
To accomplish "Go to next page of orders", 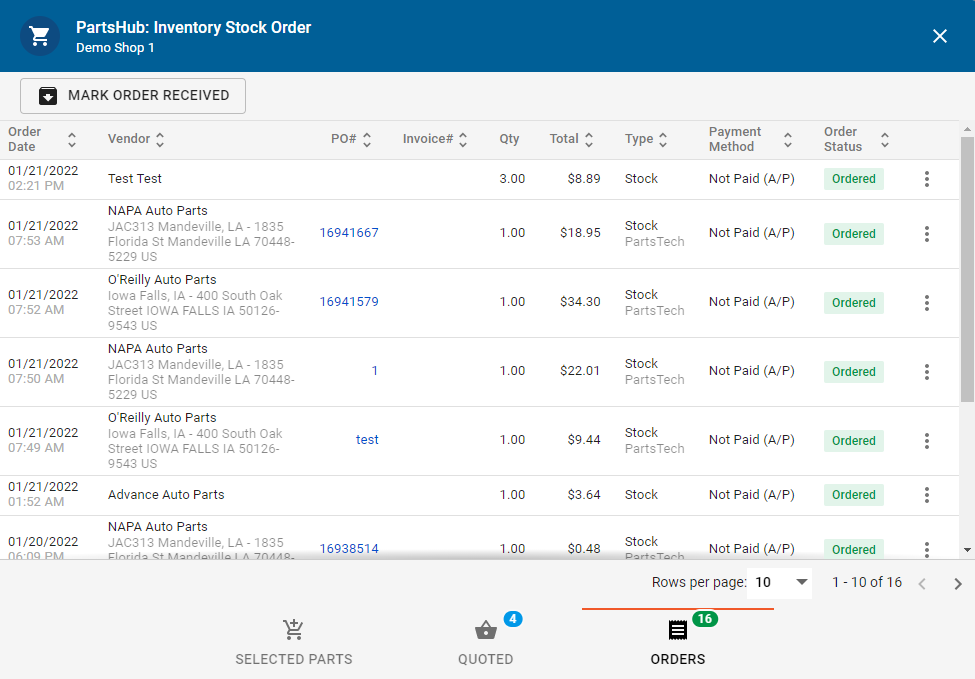I will coord(958,583).
